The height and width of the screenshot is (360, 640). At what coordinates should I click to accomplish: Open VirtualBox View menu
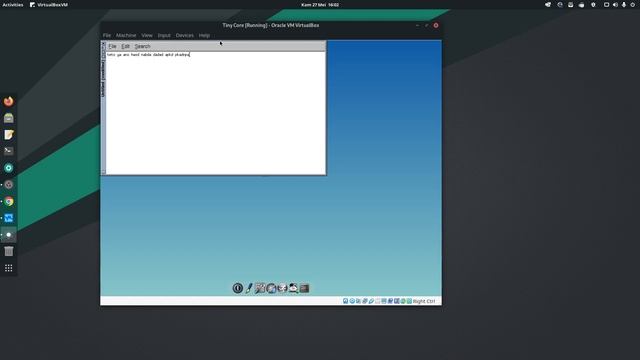147,36
